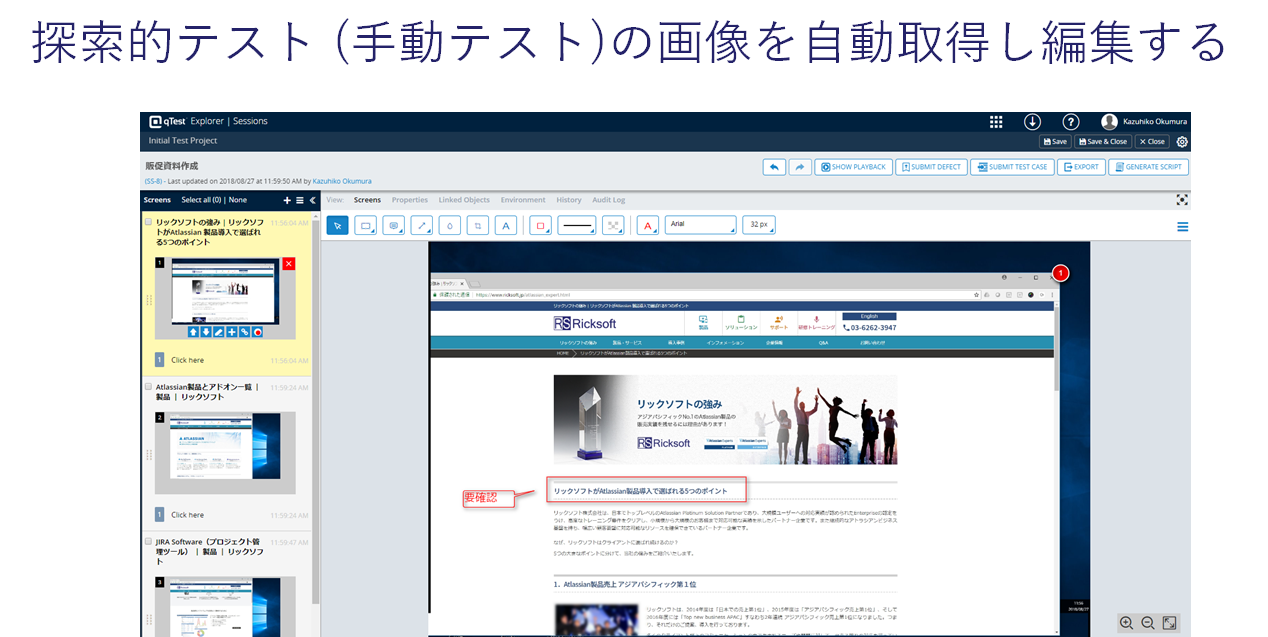
Task: Open the Environment tab
Action: pos(523,200)
